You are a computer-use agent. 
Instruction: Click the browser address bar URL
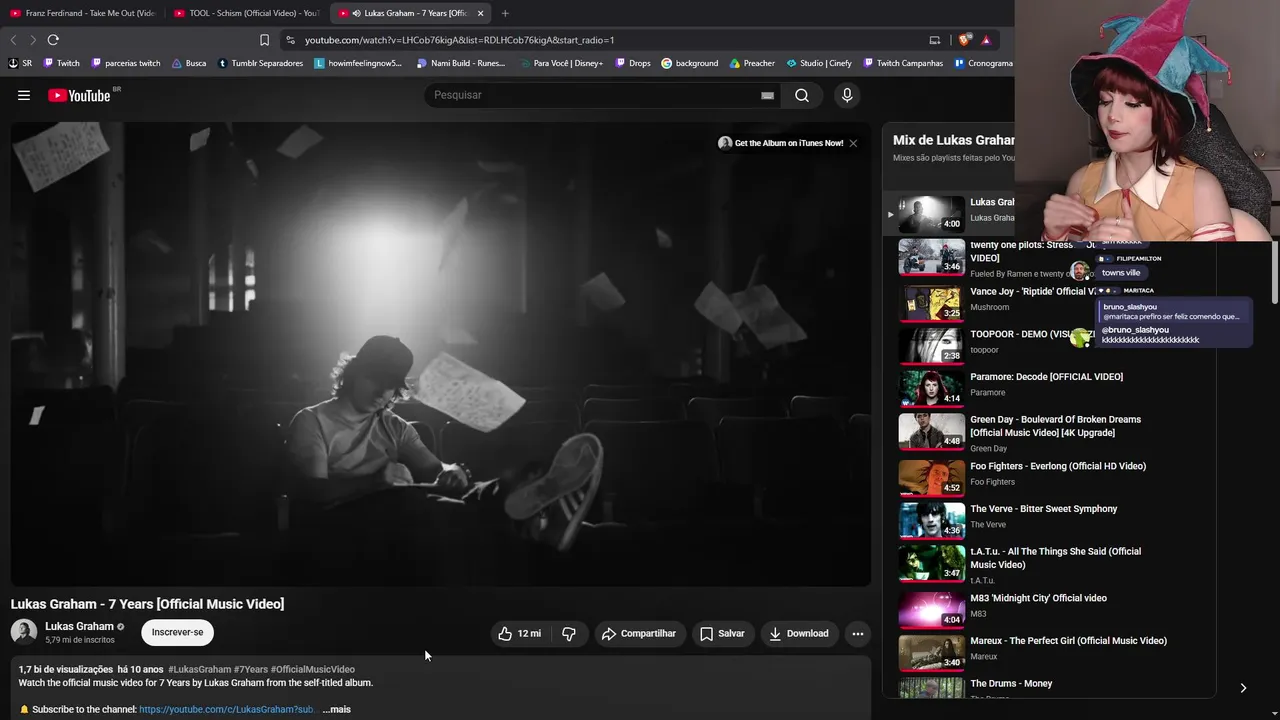point(460,40)
